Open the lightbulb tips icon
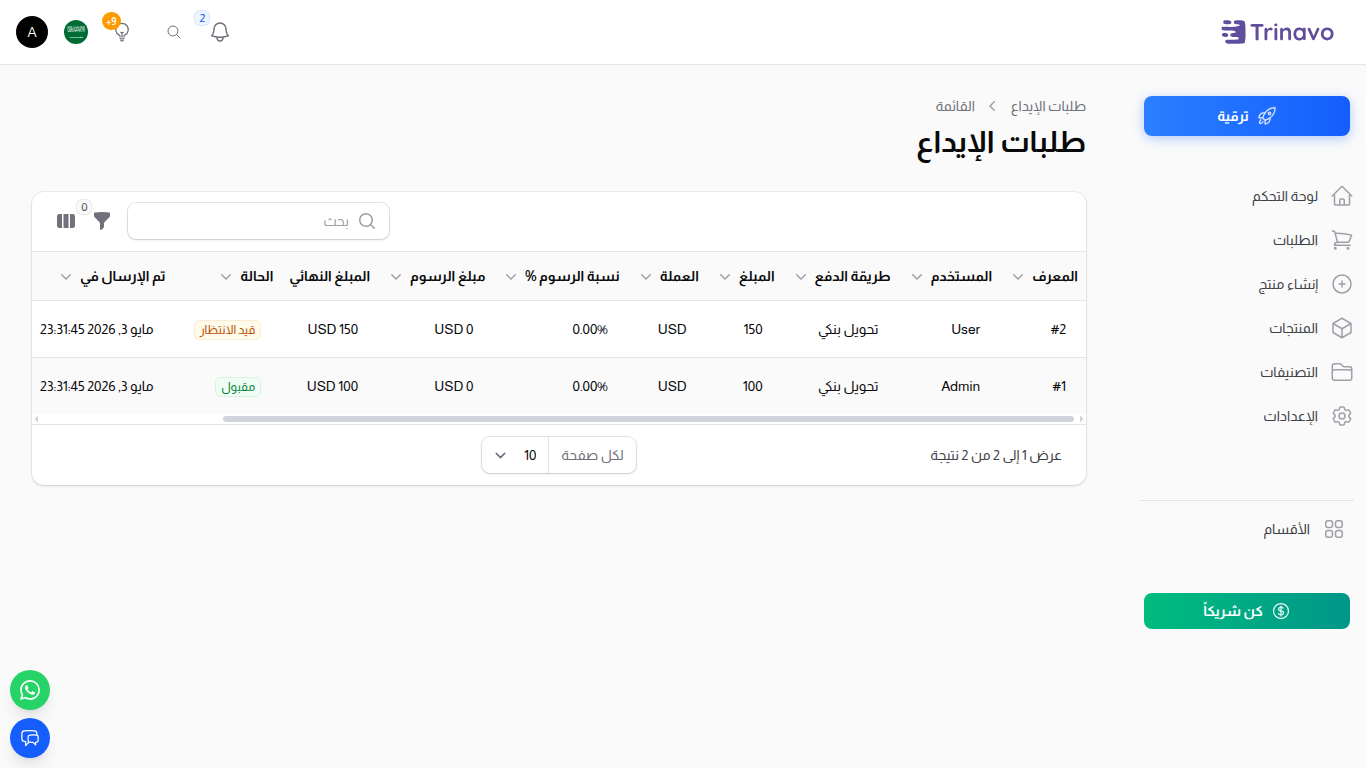Viewport: 1366px width, 768px height. pyautogui.click(x=122, y=32)
